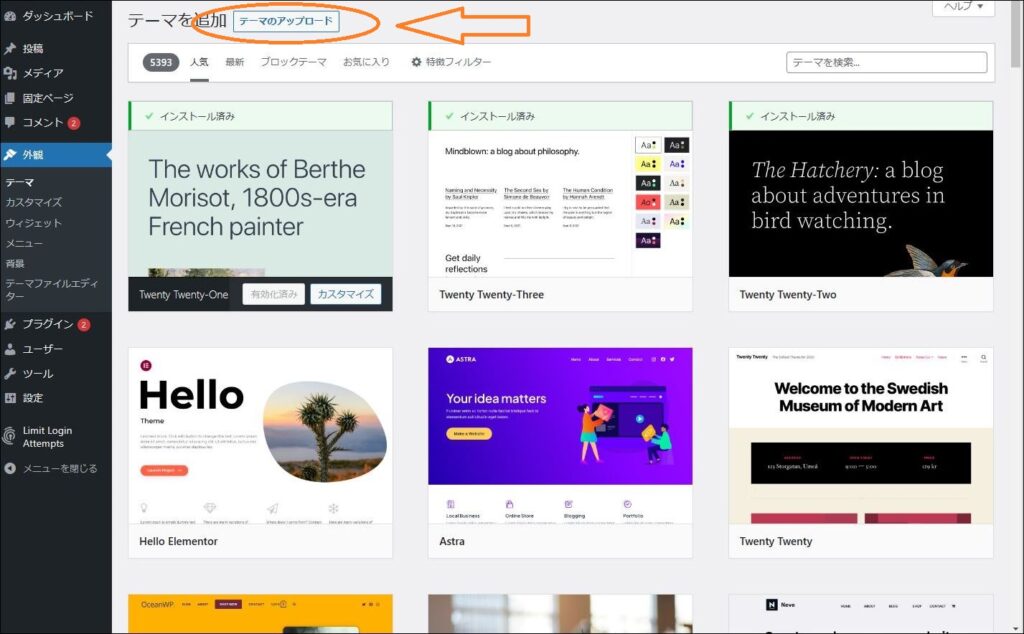Switch to the 人気 tab
Image resolution: width=1024 pixels, height=634 pixels.
[x=199, y=62]
